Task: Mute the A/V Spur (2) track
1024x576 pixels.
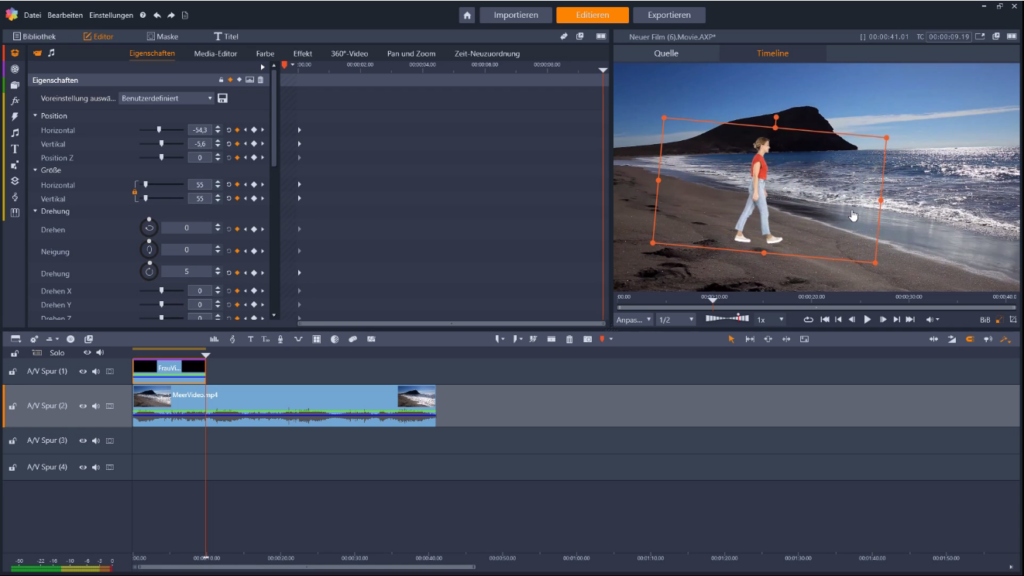Action: (96, 406)
